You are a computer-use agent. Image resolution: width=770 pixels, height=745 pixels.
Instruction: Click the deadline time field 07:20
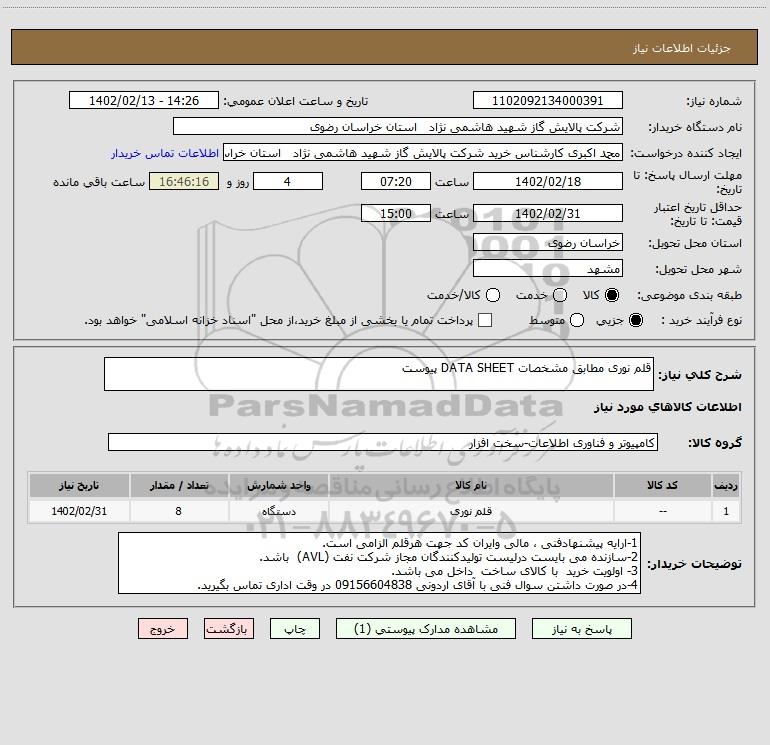(x=396, y=181)
